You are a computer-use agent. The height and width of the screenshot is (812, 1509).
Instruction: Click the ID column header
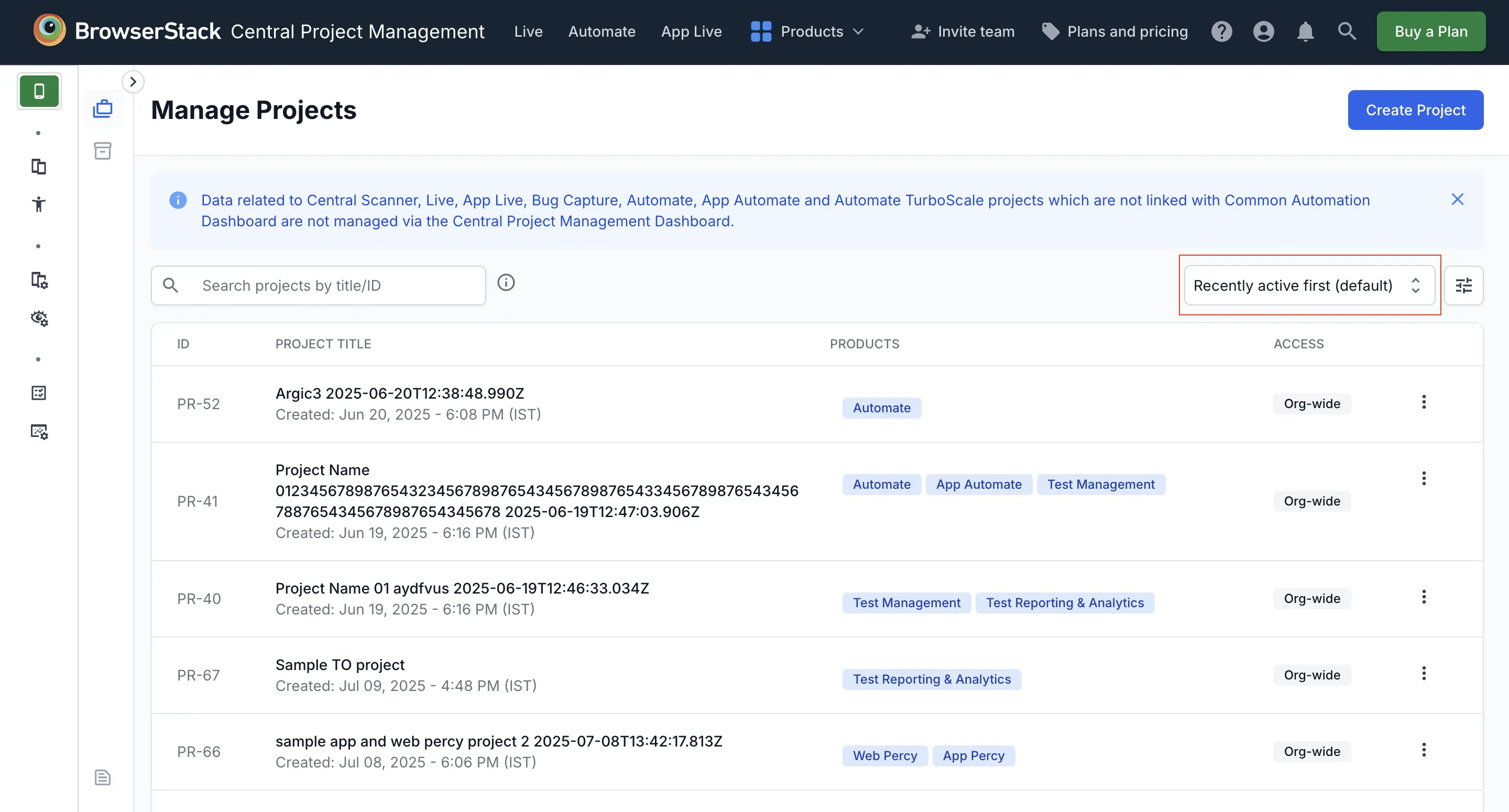[183, 344]
